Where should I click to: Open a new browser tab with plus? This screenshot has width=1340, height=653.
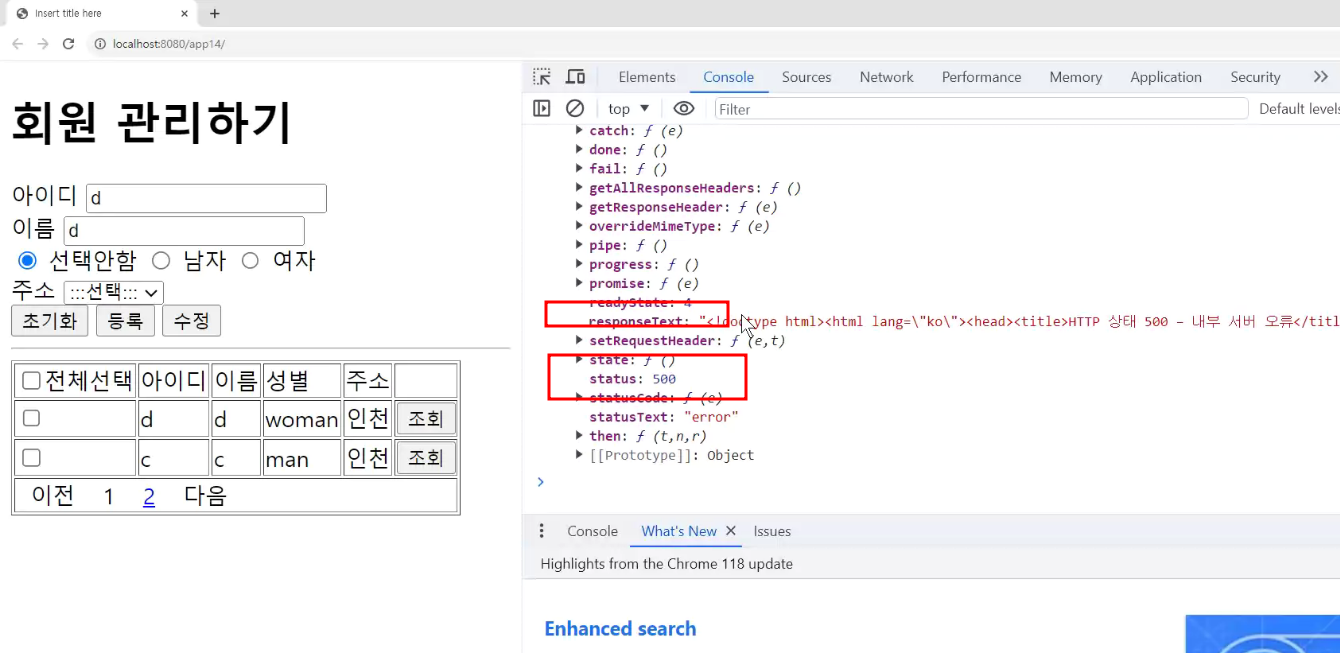[214, 14]
